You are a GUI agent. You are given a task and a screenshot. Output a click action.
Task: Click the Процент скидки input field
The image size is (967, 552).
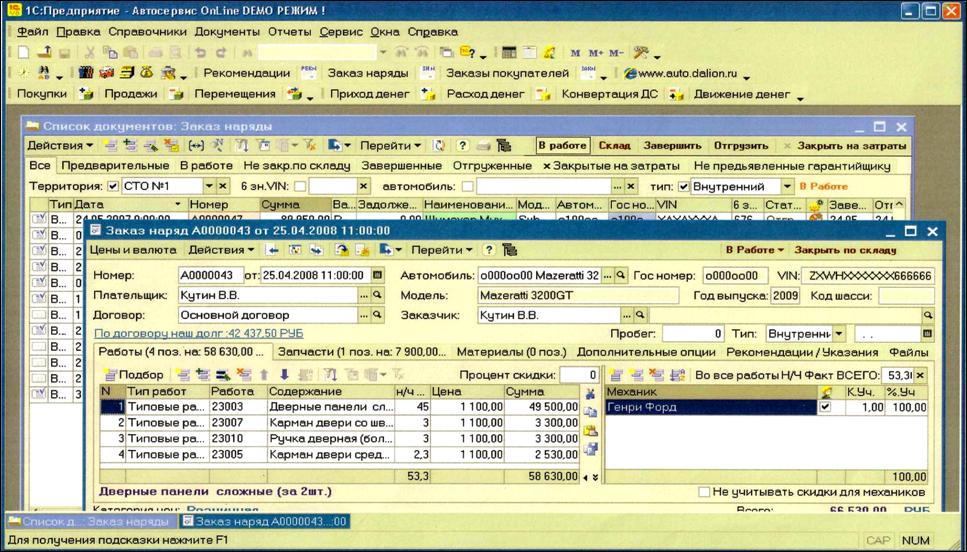click(x=579, y=374)
